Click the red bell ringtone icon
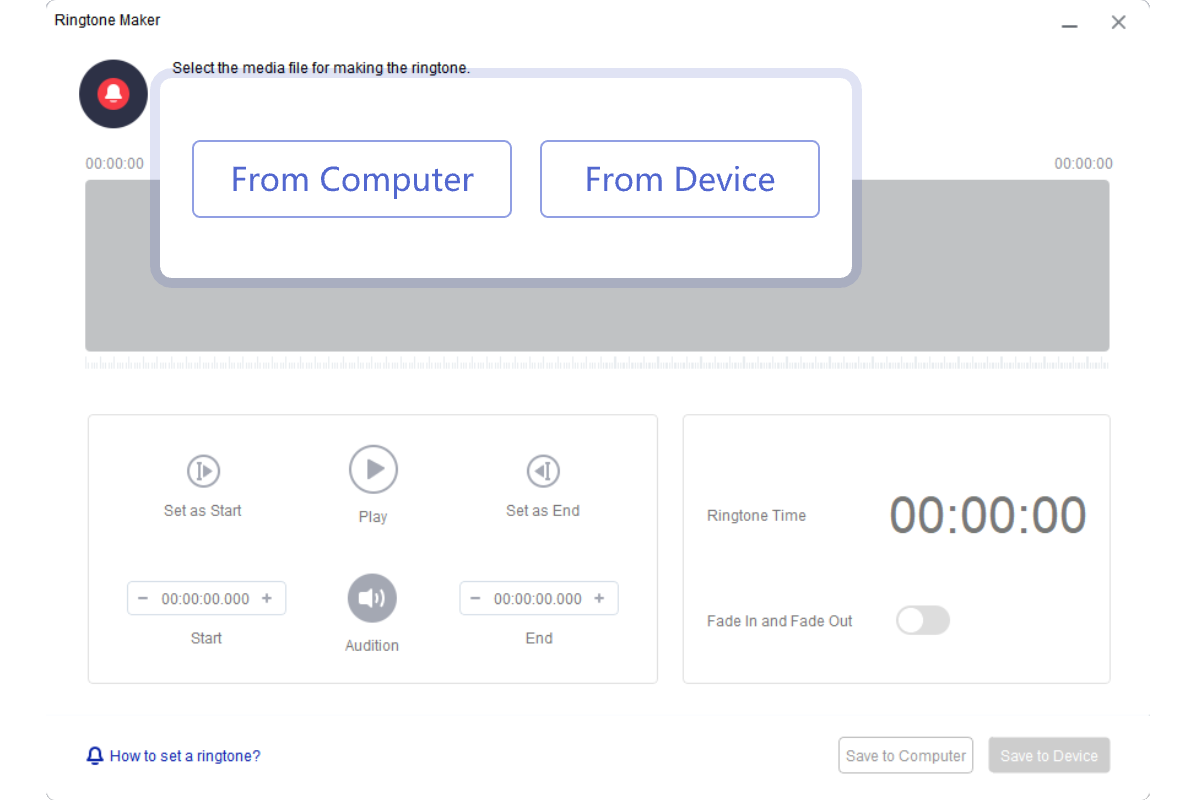Viewport: 1196px width, 800px height. (x=113, y=94)
